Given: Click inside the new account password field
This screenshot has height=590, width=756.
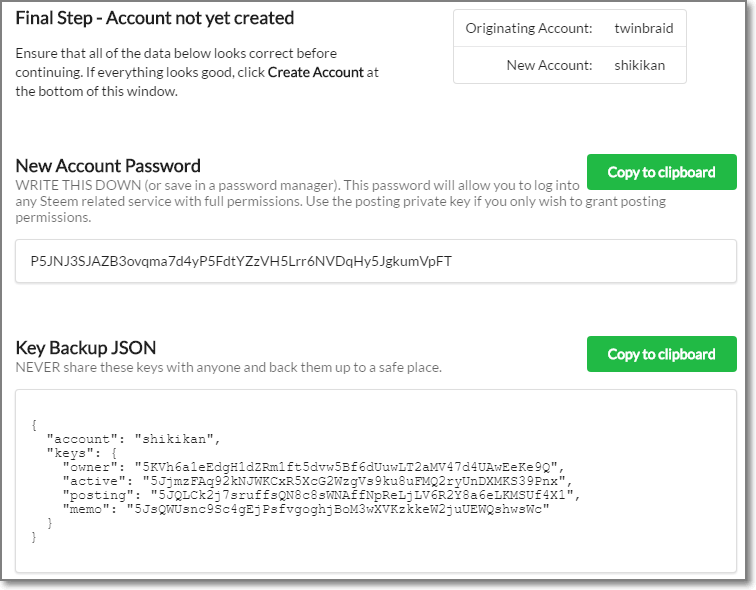Looking at the screenshot, I should pos(375,261).
